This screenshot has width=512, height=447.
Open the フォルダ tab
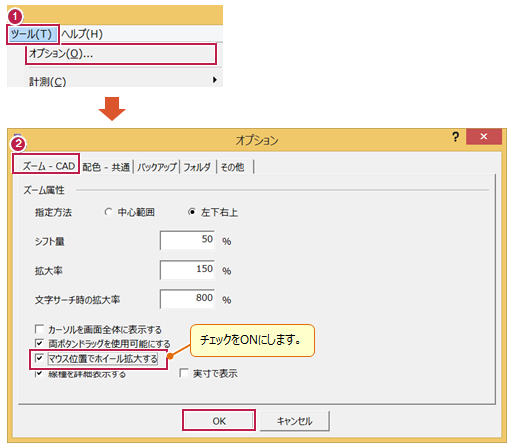pos(197,167)
